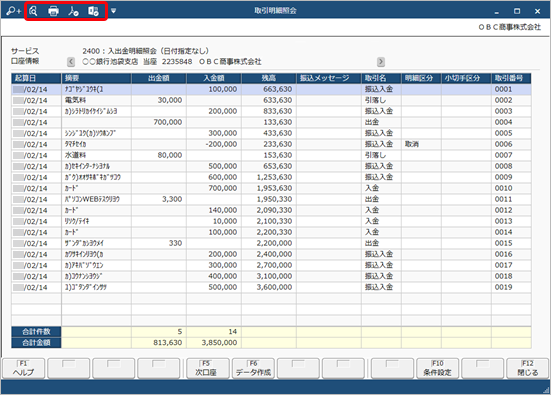Click the balance cell 3,600,000

tap(269, 287)
